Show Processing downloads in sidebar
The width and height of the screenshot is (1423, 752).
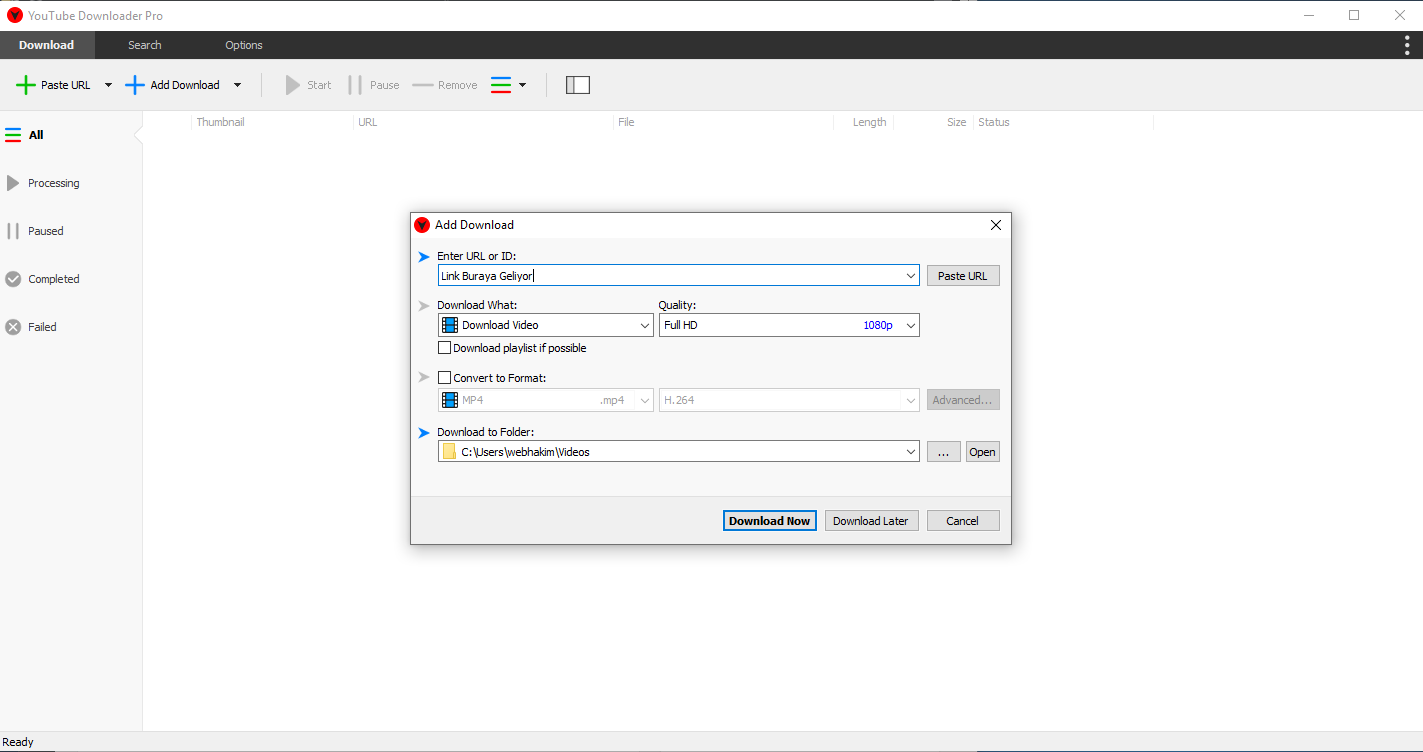[70, 183]
